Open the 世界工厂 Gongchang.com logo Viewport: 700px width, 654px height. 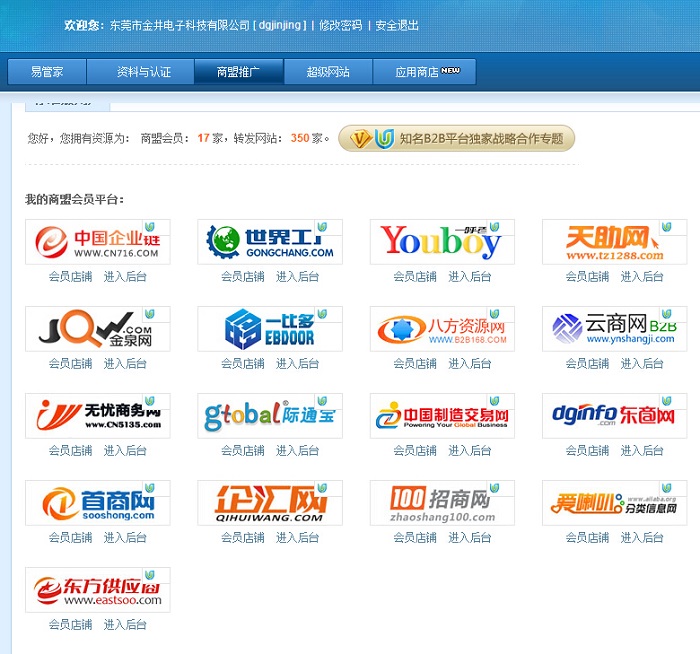pos(270,242)
